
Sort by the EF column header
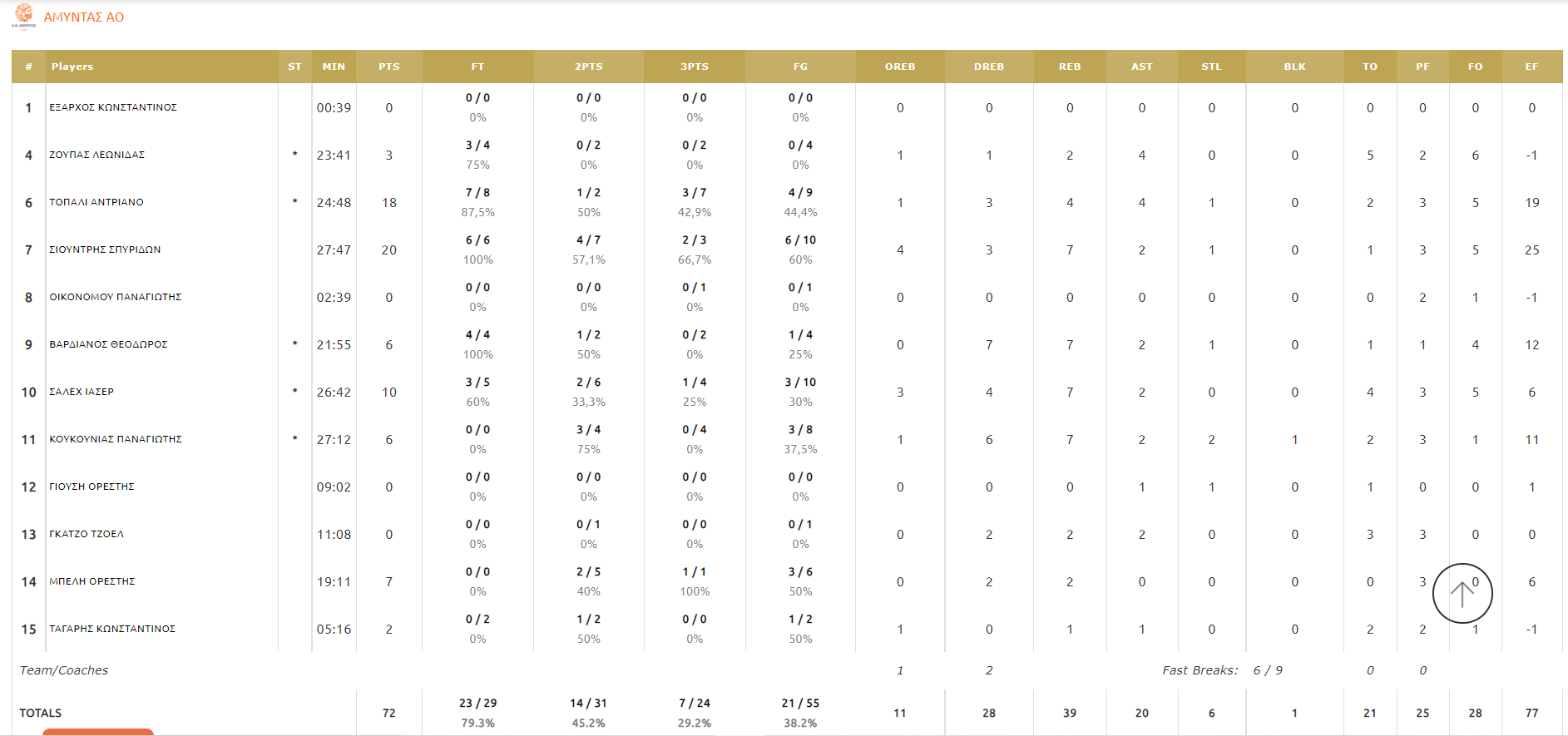click(1531, 67)
